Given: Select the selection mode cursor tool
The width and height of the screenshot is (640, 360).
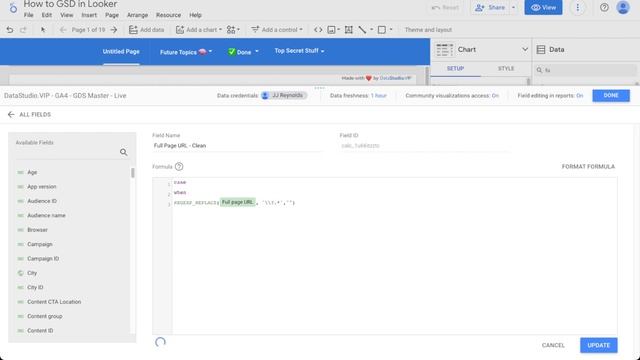Looking at the screenshot, I should click(x=43, y=30).
